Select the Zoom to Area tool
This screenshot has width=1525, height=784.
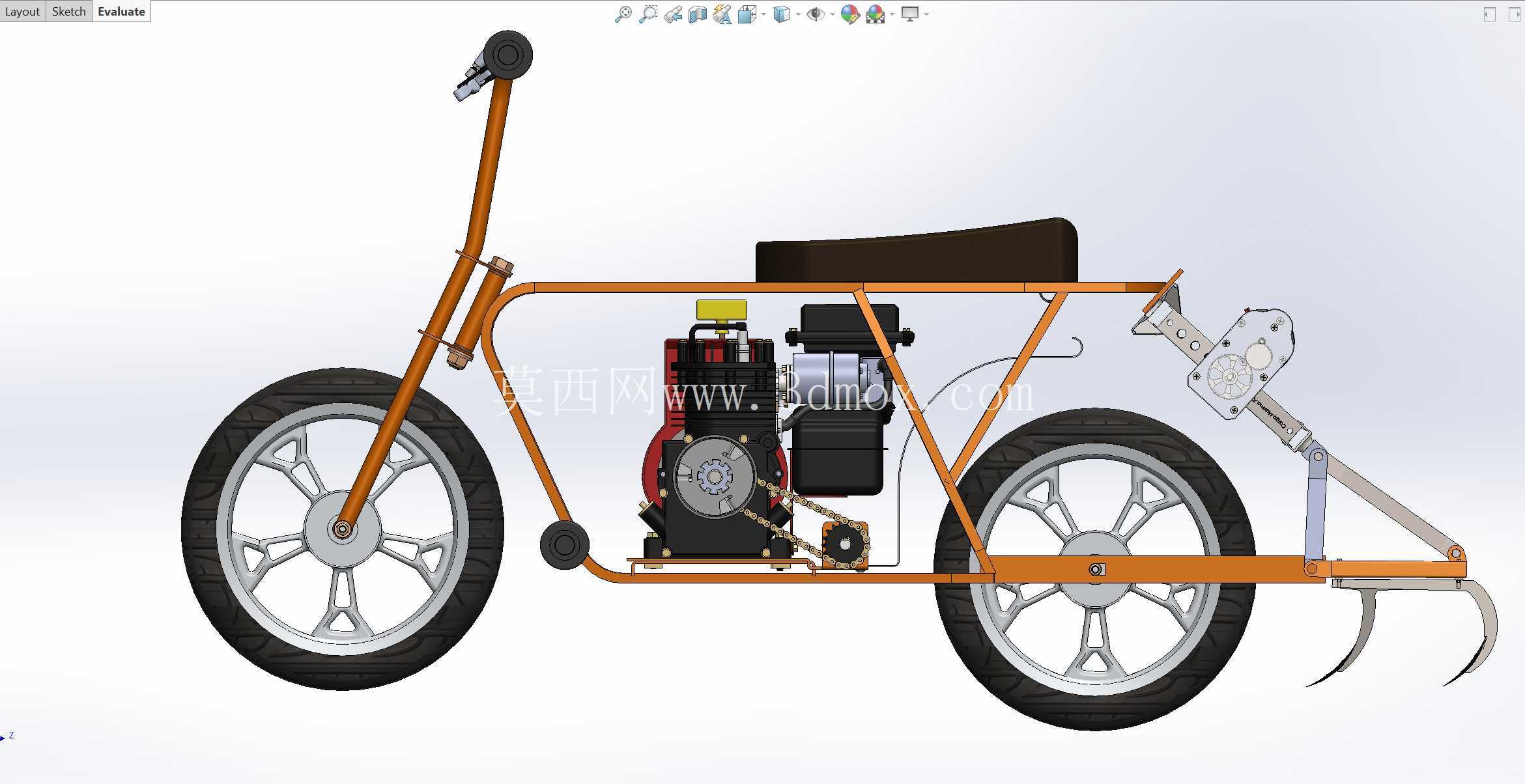pos(648,14)
